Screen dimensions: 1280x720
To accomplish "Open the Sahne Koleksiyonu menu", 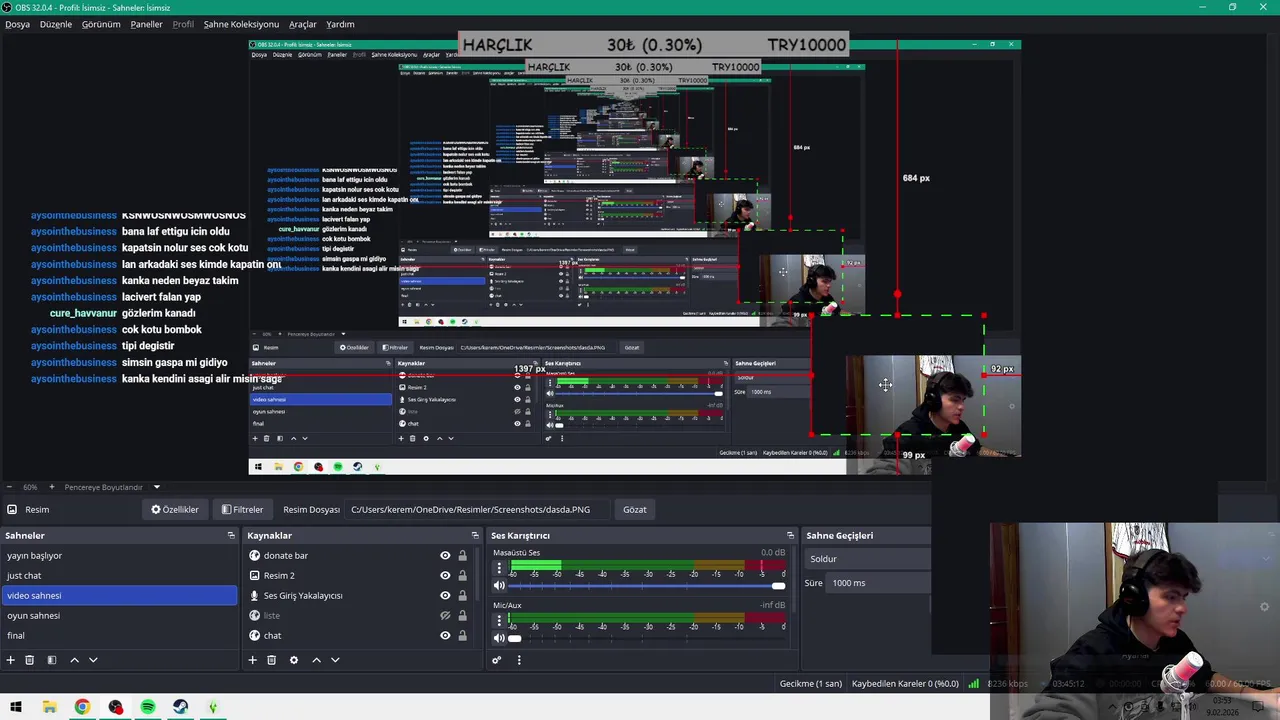I will click(x=241, y=24).
